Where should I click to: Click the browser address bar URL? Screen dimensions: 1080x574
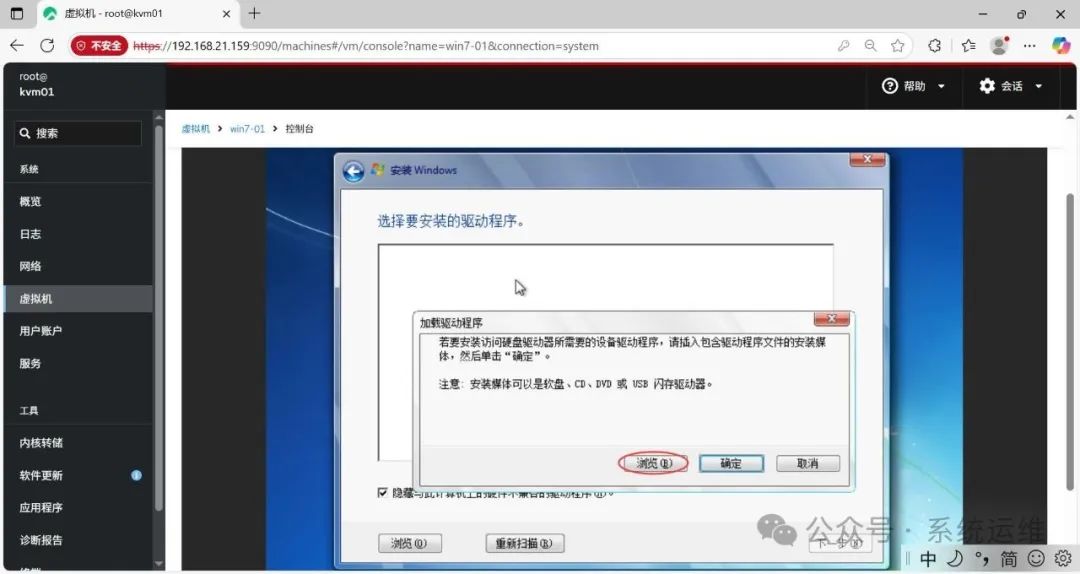(366, 46)
